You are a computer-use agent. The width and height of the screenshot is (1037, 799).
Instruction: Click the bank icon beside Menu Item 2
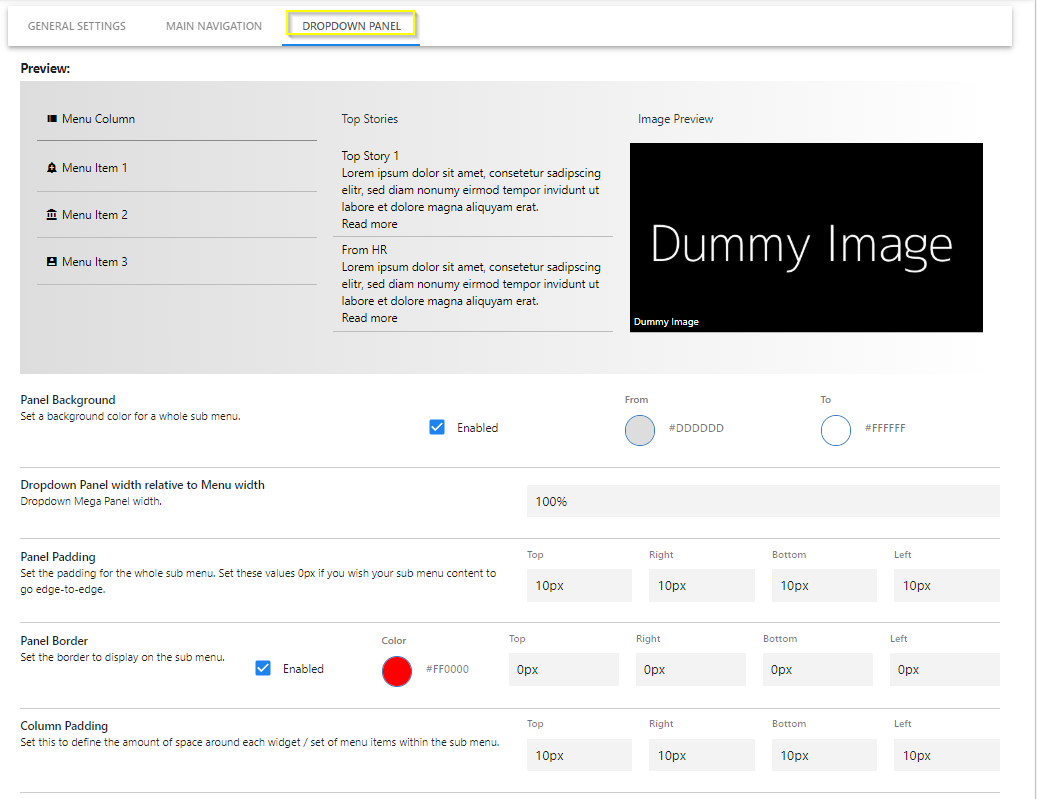(x=52, y=215)
